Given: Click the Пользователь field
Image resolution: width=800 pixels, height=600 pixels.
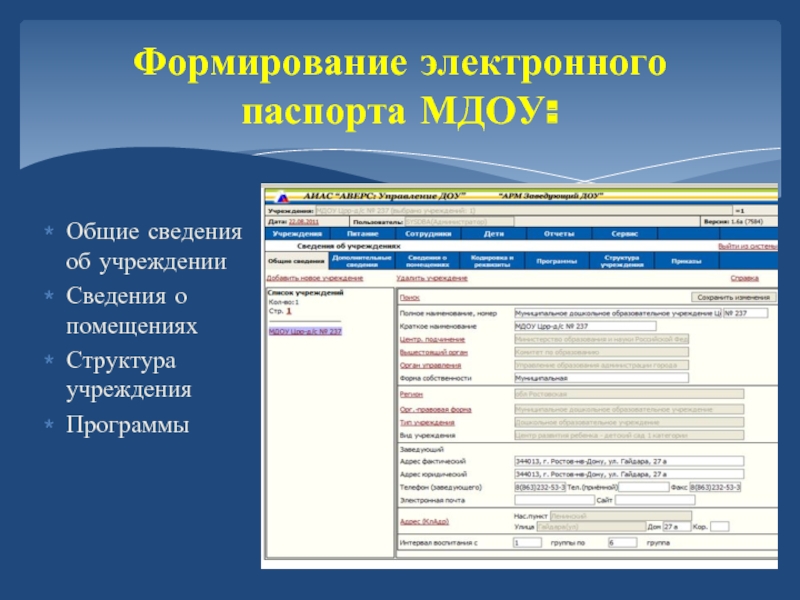Looking at the screenshot, I should [459, 221].
